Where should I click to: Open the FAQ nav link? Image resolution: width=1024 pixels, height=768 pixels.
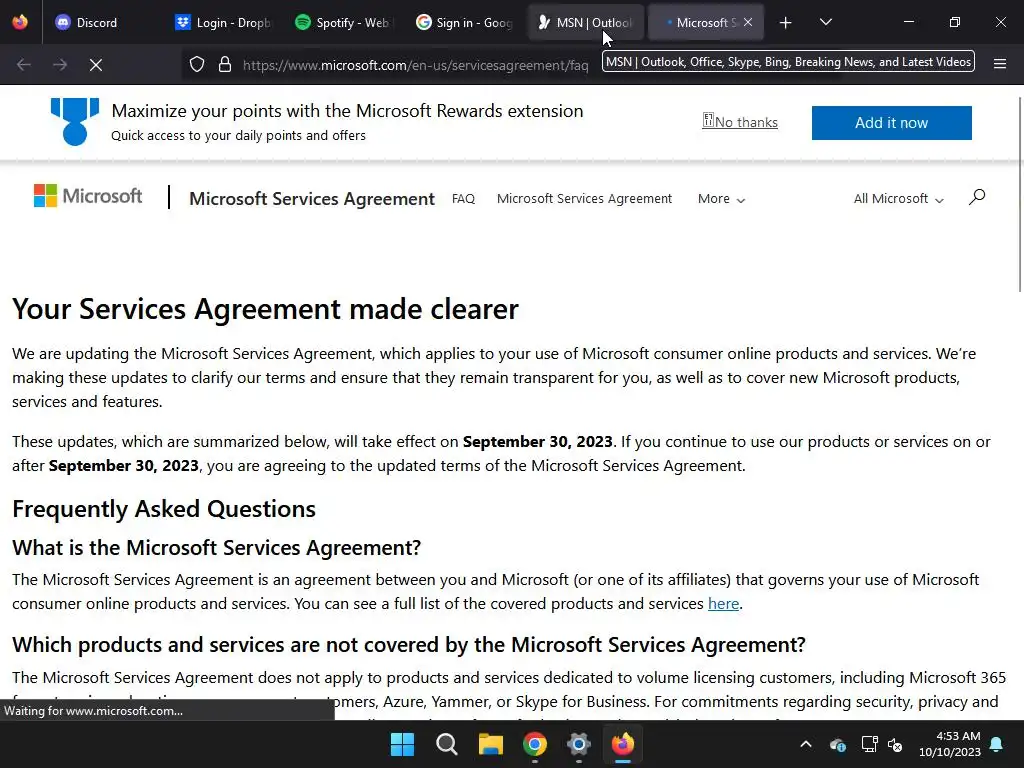(463, 199)
